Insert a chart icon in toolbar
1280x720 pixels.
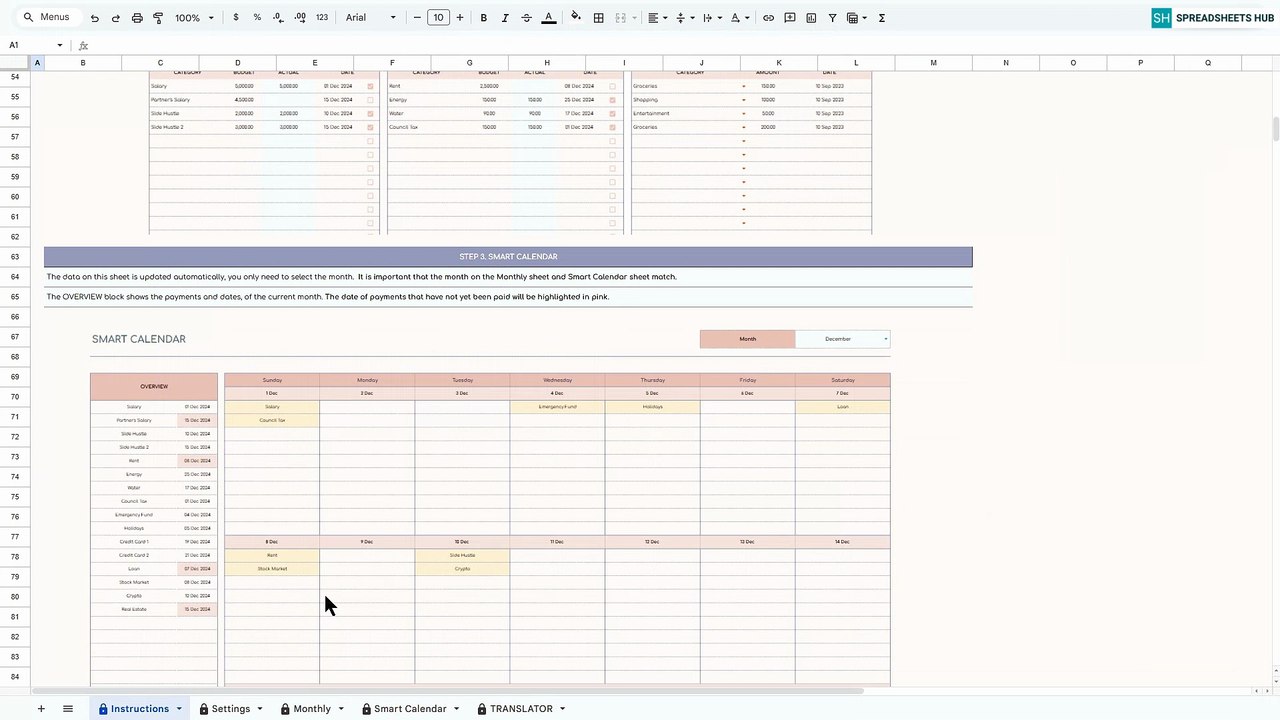pos(811,18)
